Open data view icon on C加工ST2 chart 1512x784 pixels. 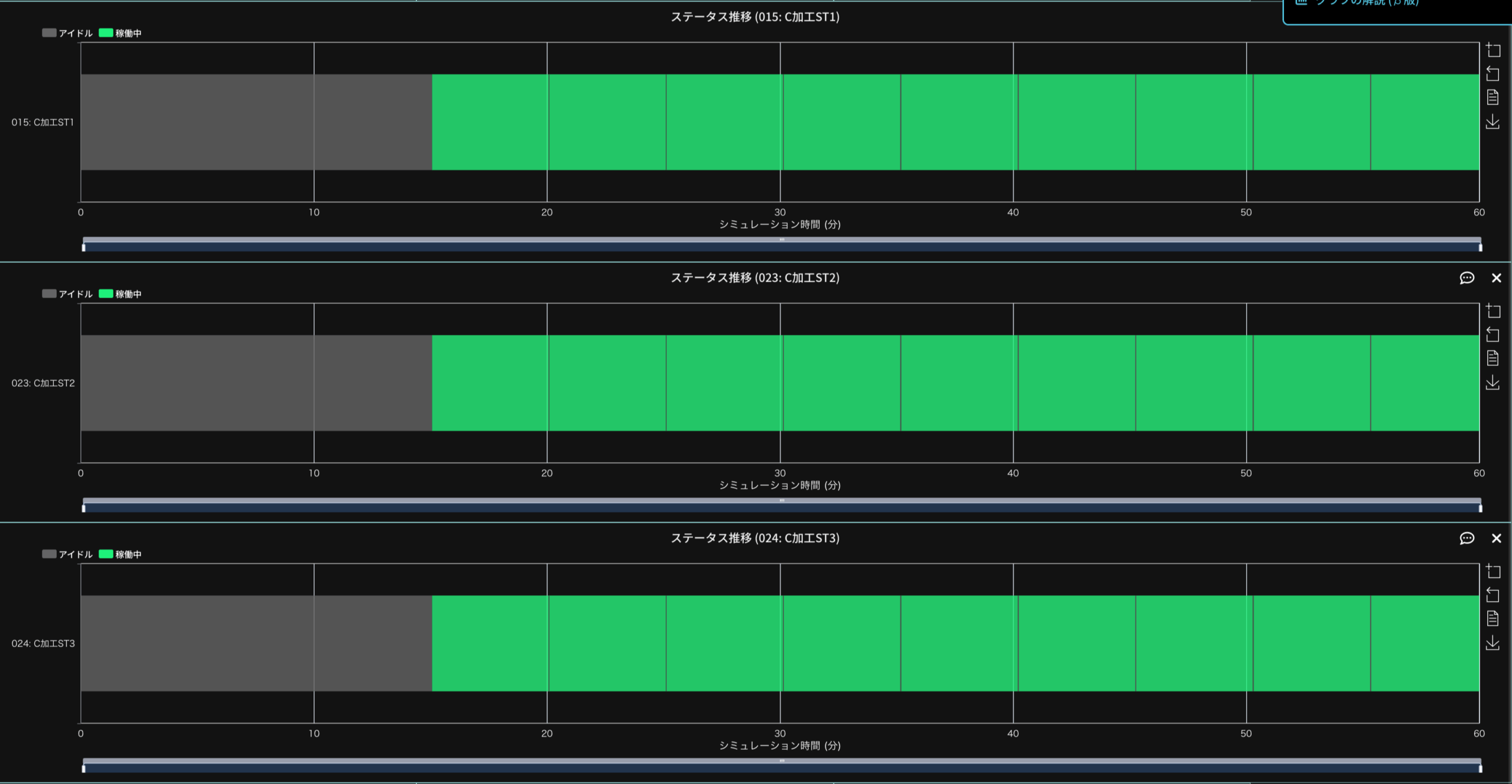[1493, 358]
